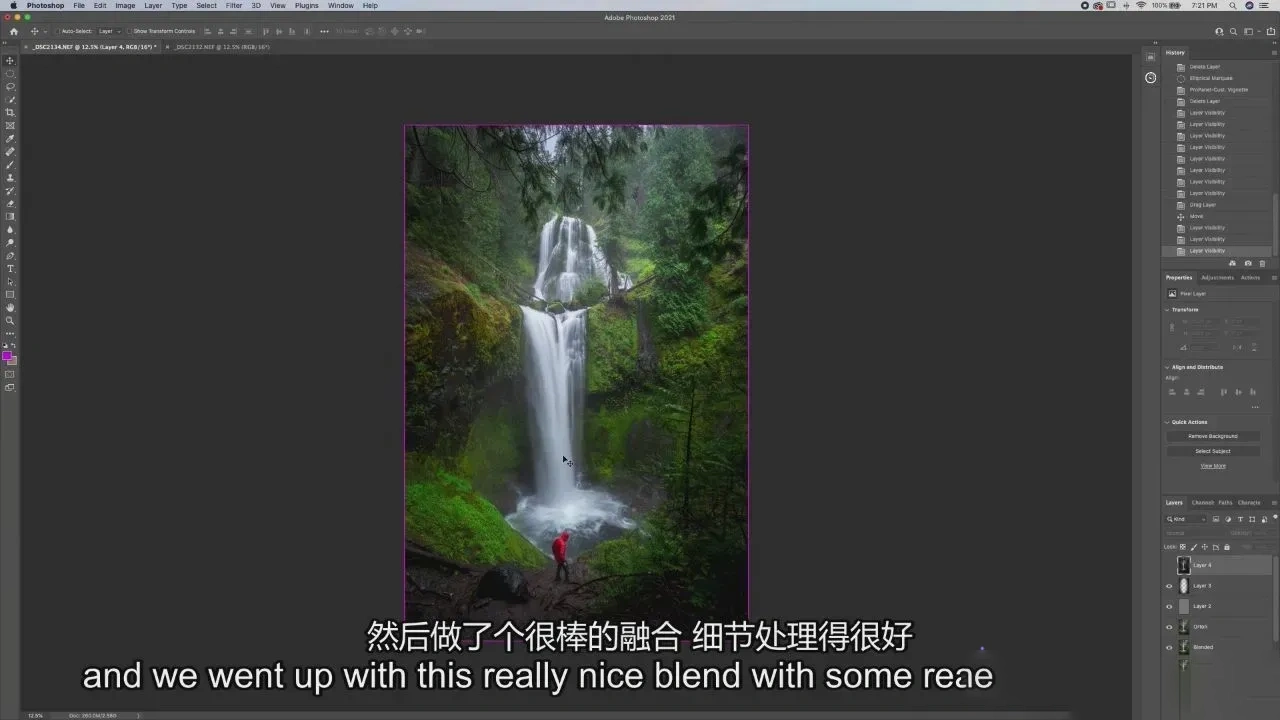Viewport: 1280px width, 720px height.
Task: Show Layer 4 by clicking its visibility box
Action: pyautogui.click(x=1169, y=565)
